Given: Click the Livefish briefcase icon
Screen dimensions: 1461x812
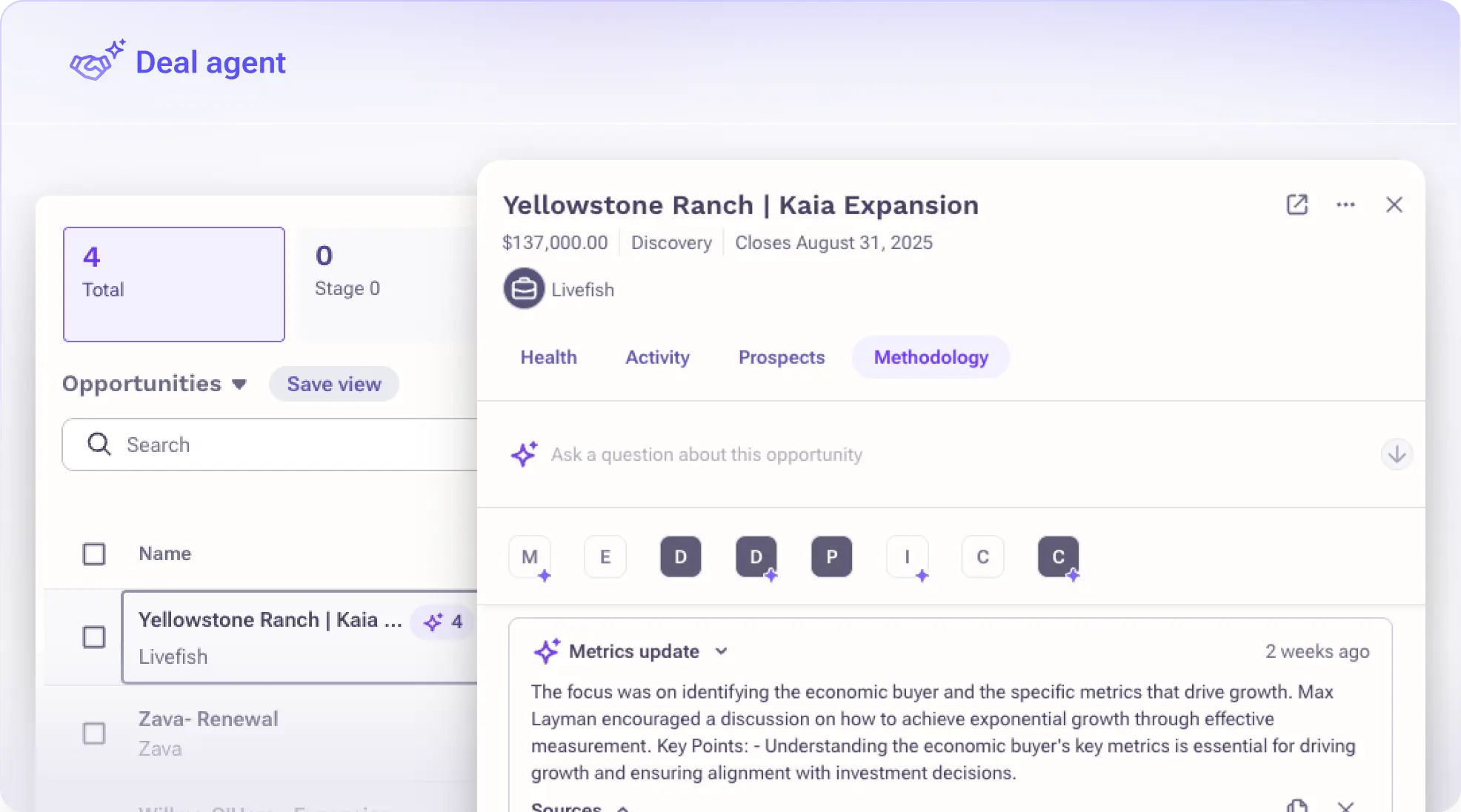Looking at the screenshot, I should (x=524, y=288).
